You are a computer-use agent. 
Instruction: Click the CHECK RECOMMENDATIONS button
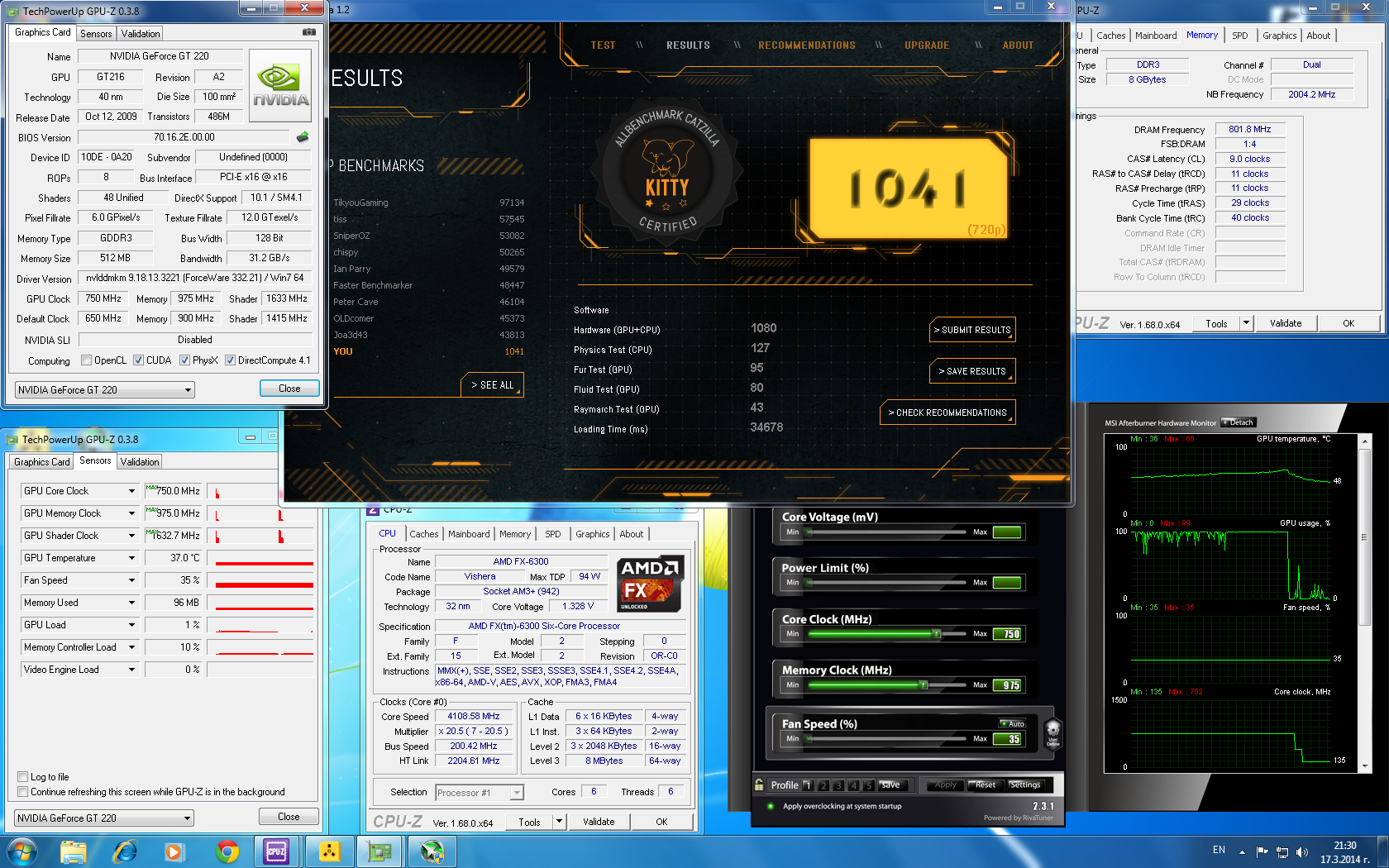(947, 413)
